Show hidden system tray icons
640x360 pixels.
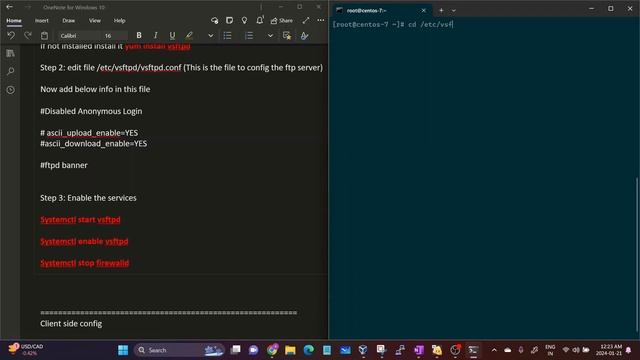click(x=494, y=350)
